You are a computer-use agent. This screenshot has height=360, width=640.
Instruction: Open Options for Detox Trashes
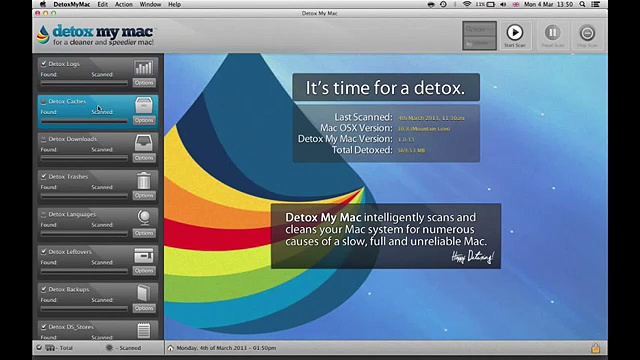144,196
